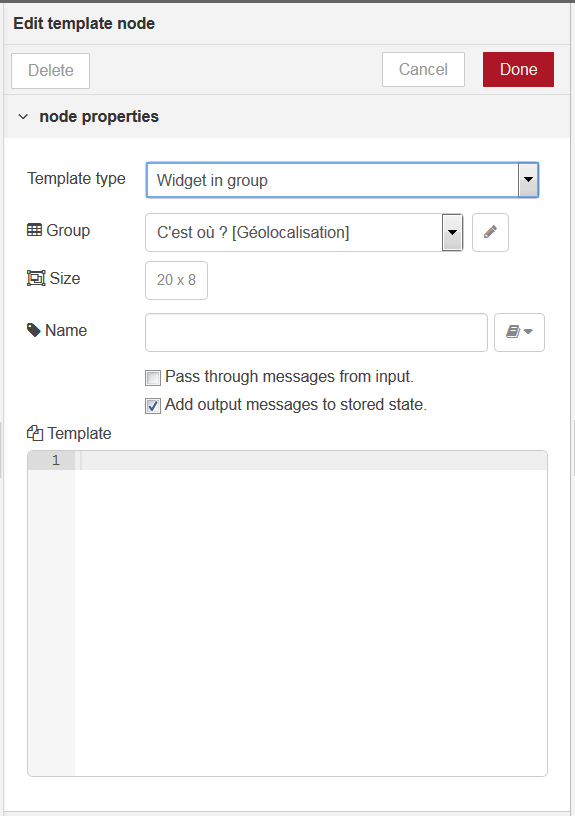575x816 pixels.
Task: Click the Template copy icon
Action: pos(35,433)
